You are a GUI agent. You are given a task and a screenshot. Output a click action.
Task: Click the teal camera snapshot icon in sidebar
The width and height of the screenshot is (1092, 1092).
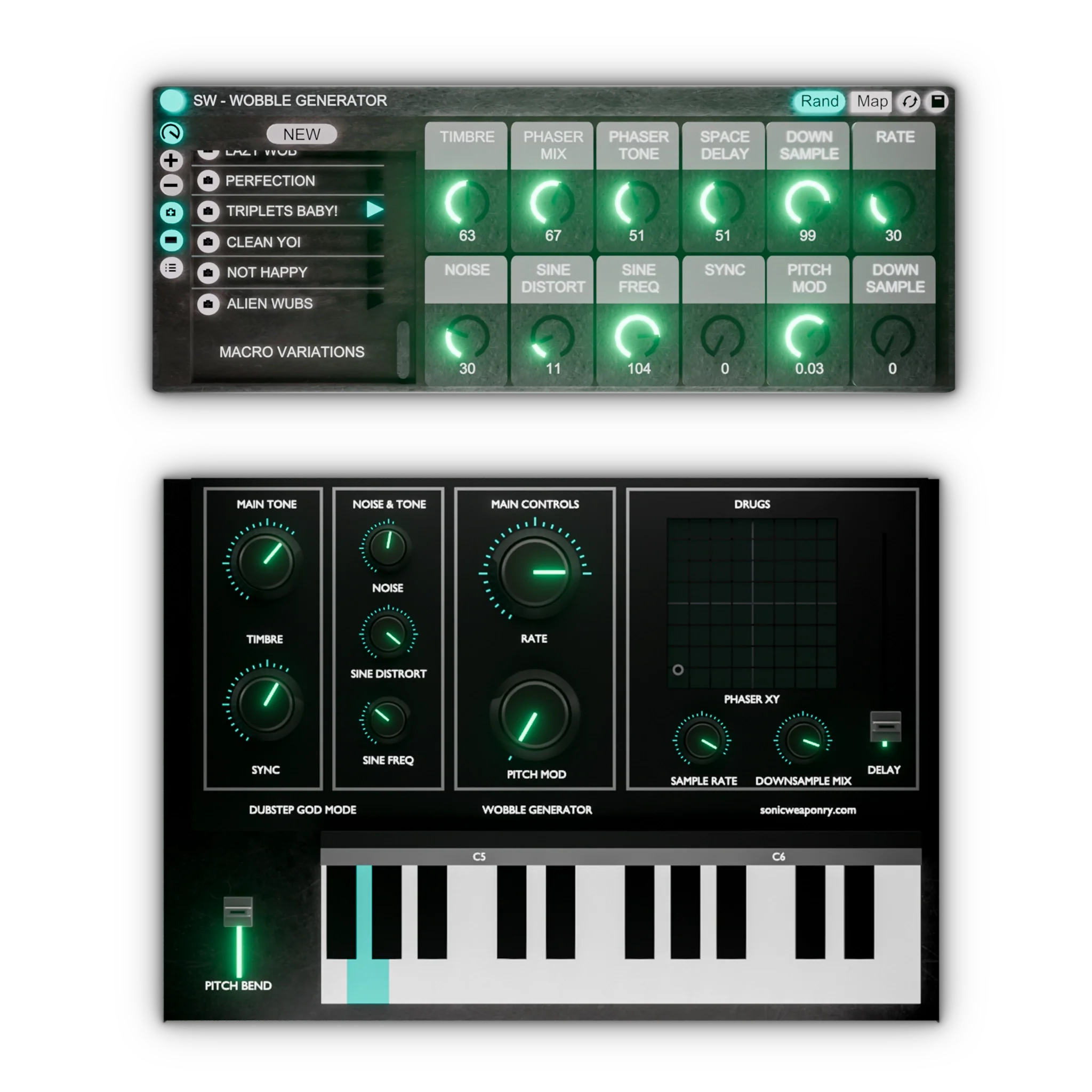[x=171, y=213]
